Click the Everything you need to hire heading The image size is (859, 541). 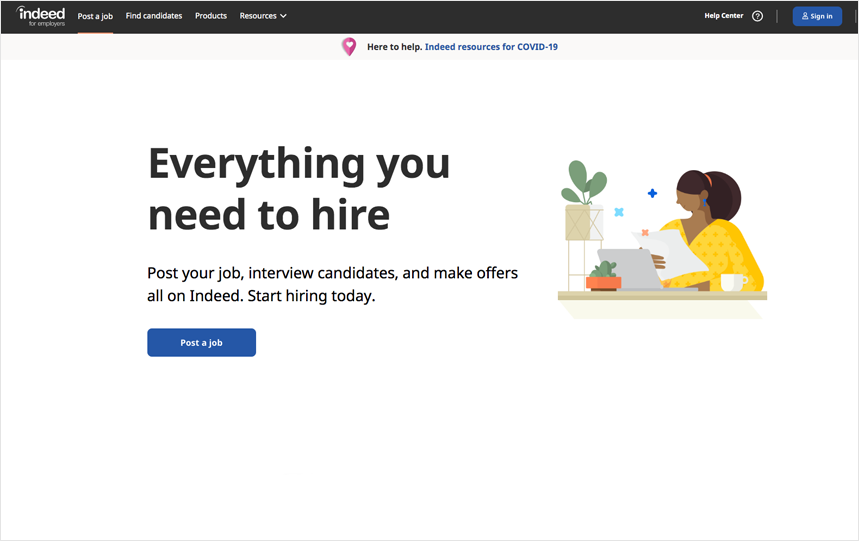click(299, 189)
